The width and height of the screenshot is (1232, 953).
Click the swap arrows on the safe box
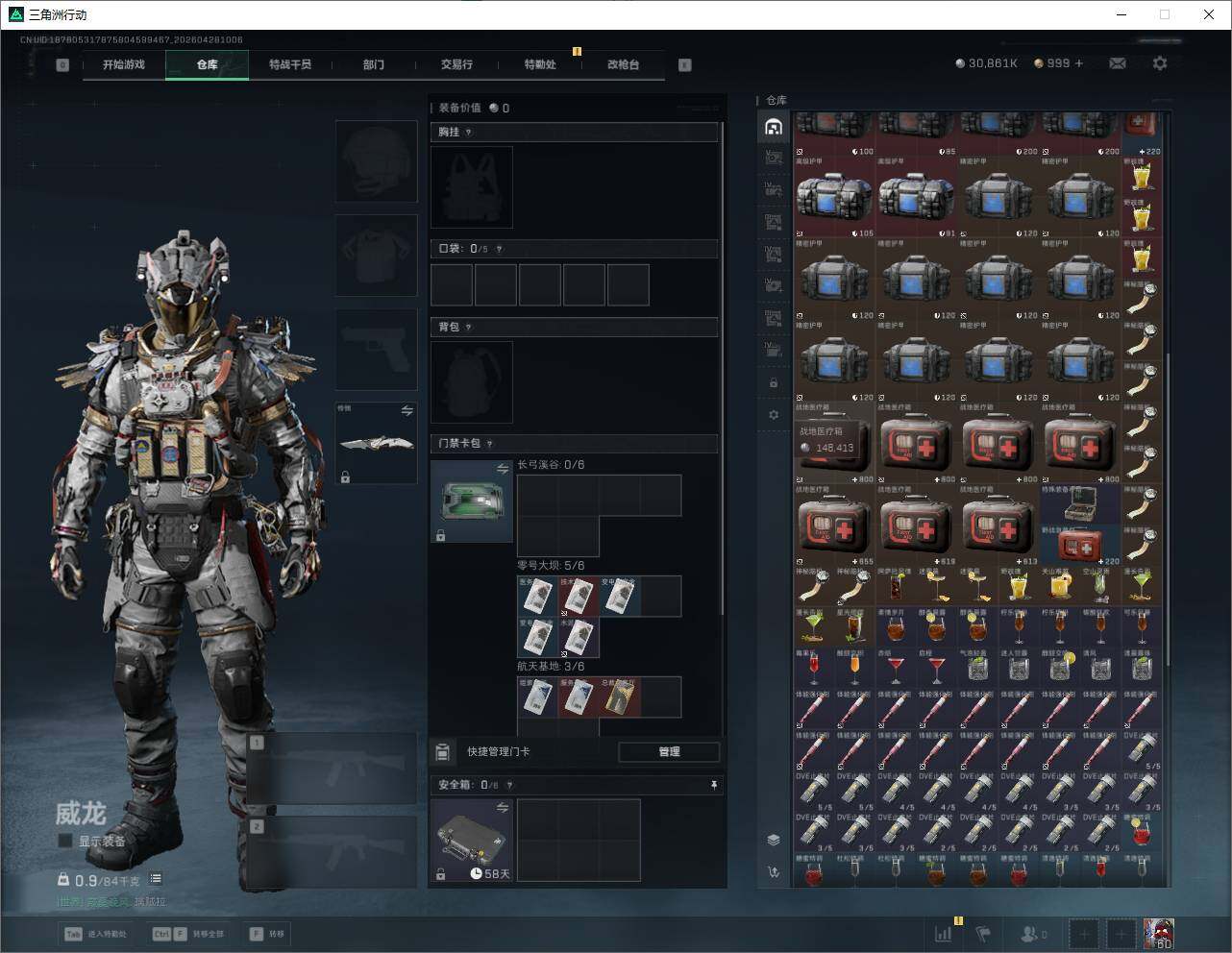(503, 808)
